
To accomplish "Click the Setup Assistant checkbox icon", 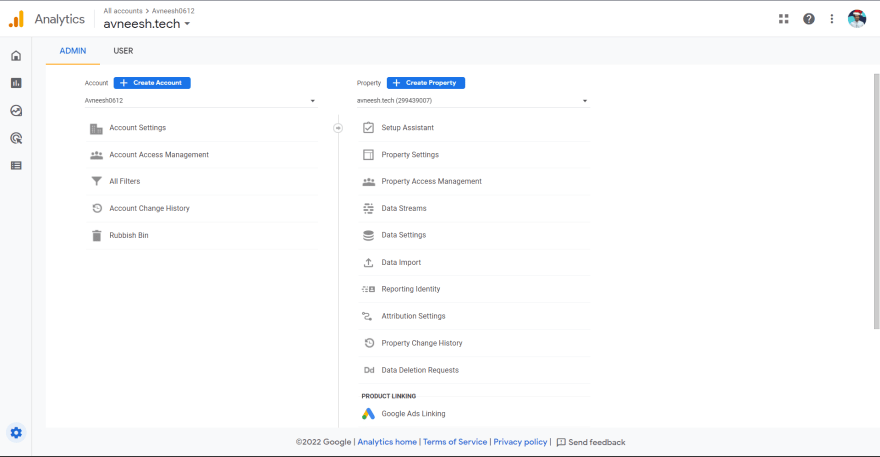I will [x=368, y=127].
